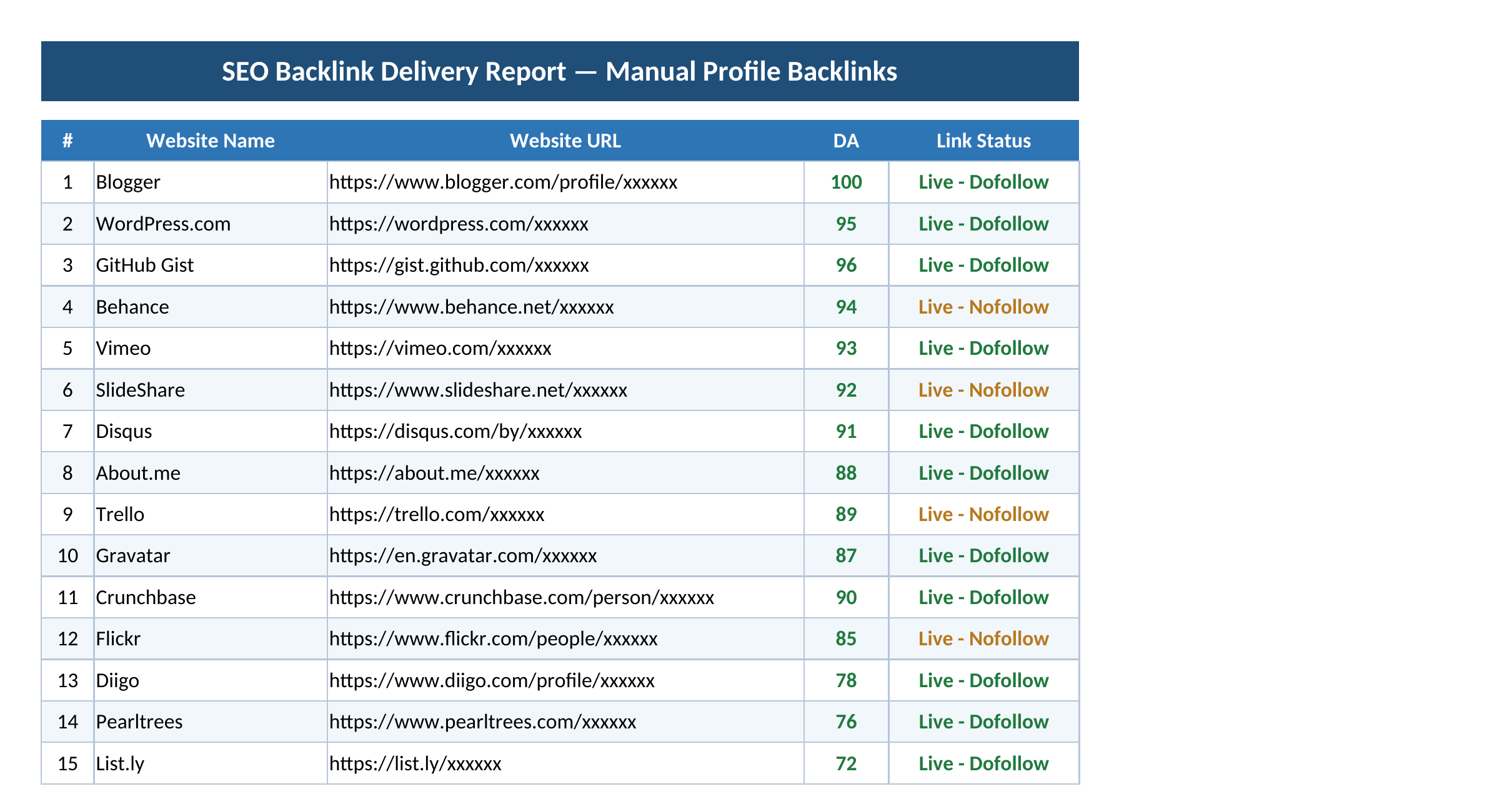Screen dimensions: 1512x794
Task: Click the 'SlideShare' name cell
Action: 211,390
